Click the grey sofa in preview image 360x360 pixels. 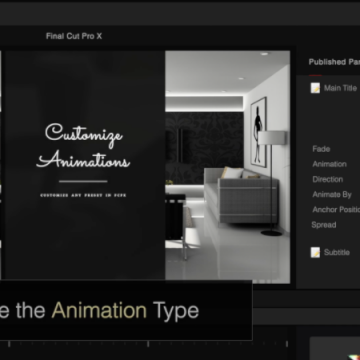click(241, 195)
